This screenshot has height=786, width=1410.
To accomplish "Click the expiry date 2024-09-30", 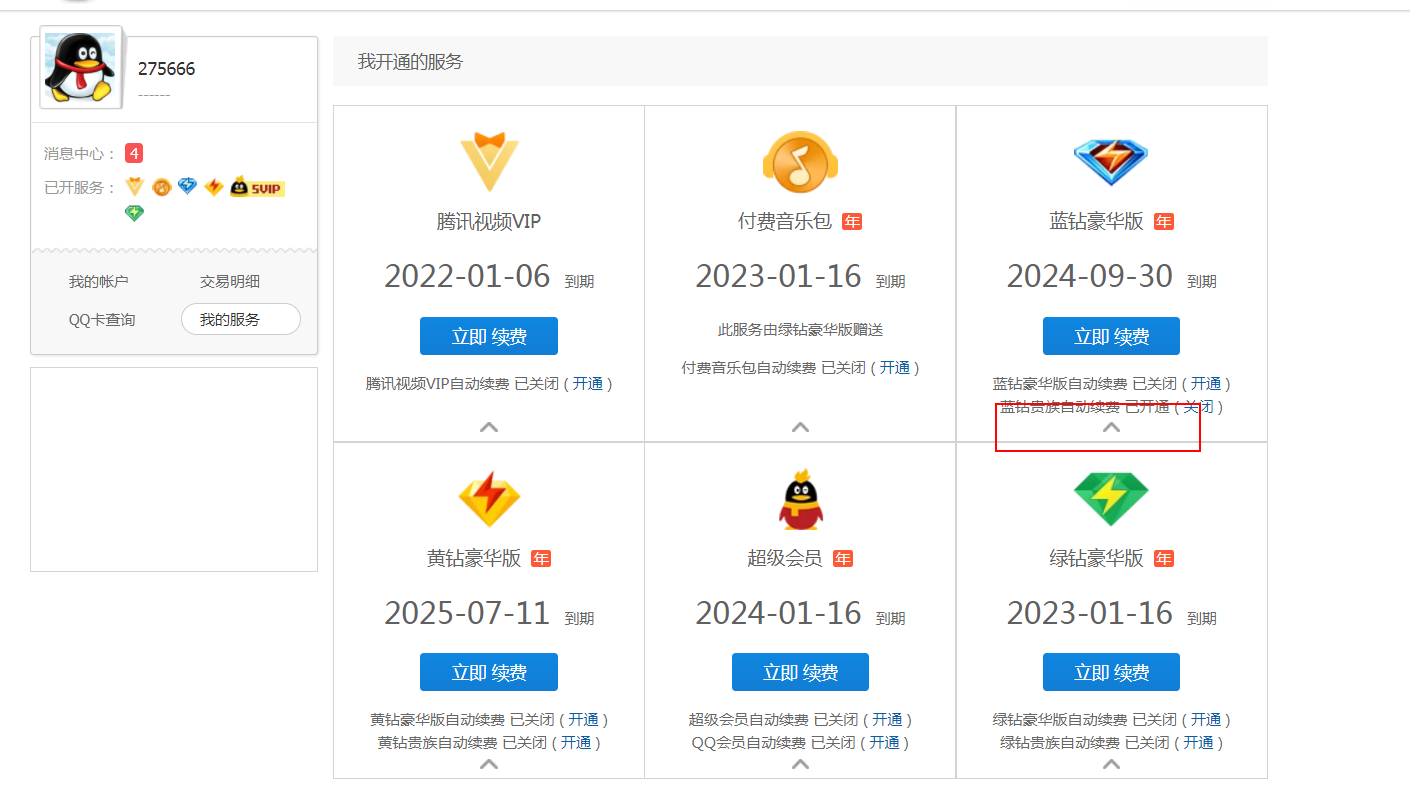I will pos(1090,276).
